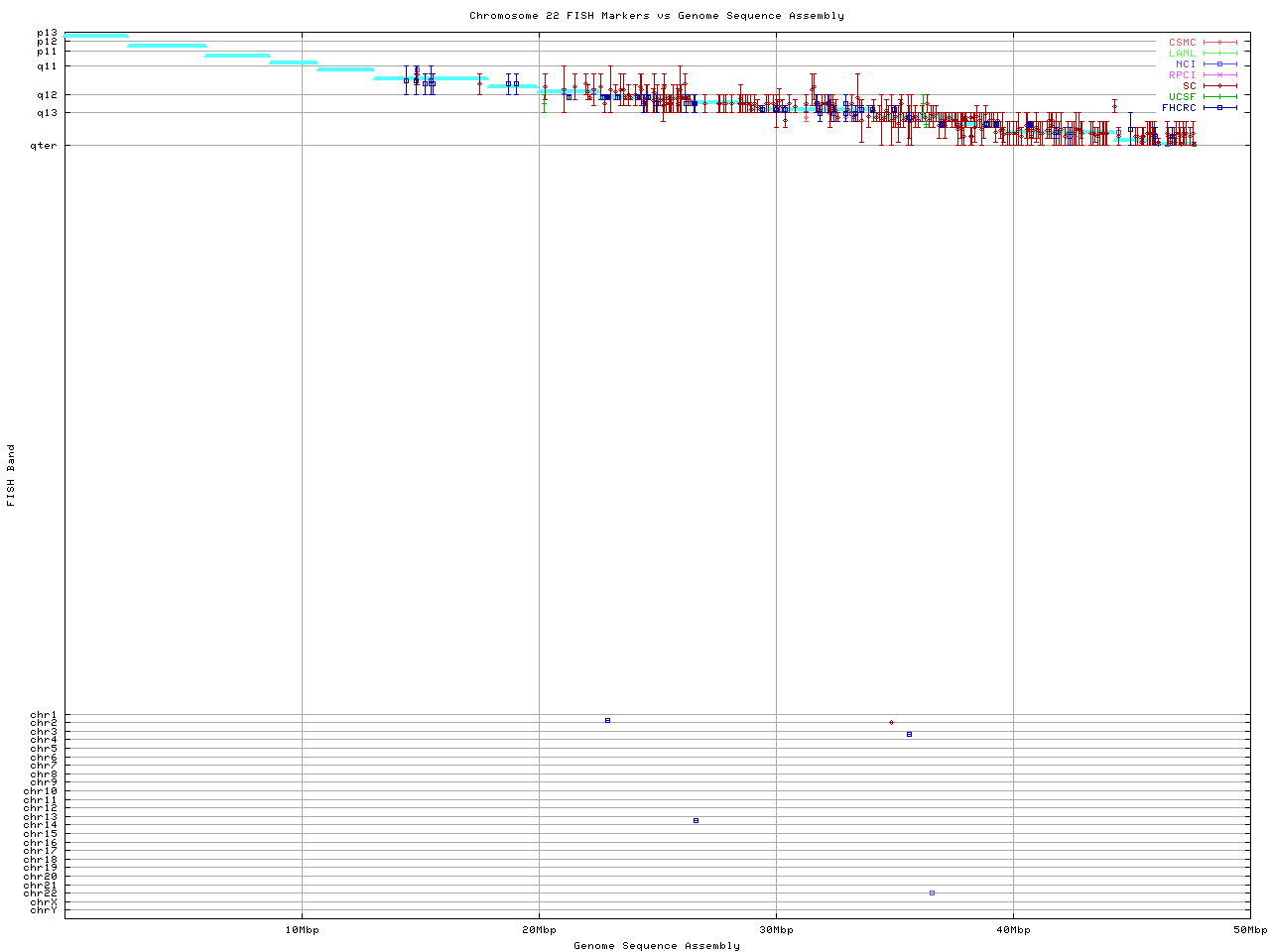This screenshot has height=952, width=1270.
Task: Click the NCI legend marker symbol
Action: point(1219,63)
